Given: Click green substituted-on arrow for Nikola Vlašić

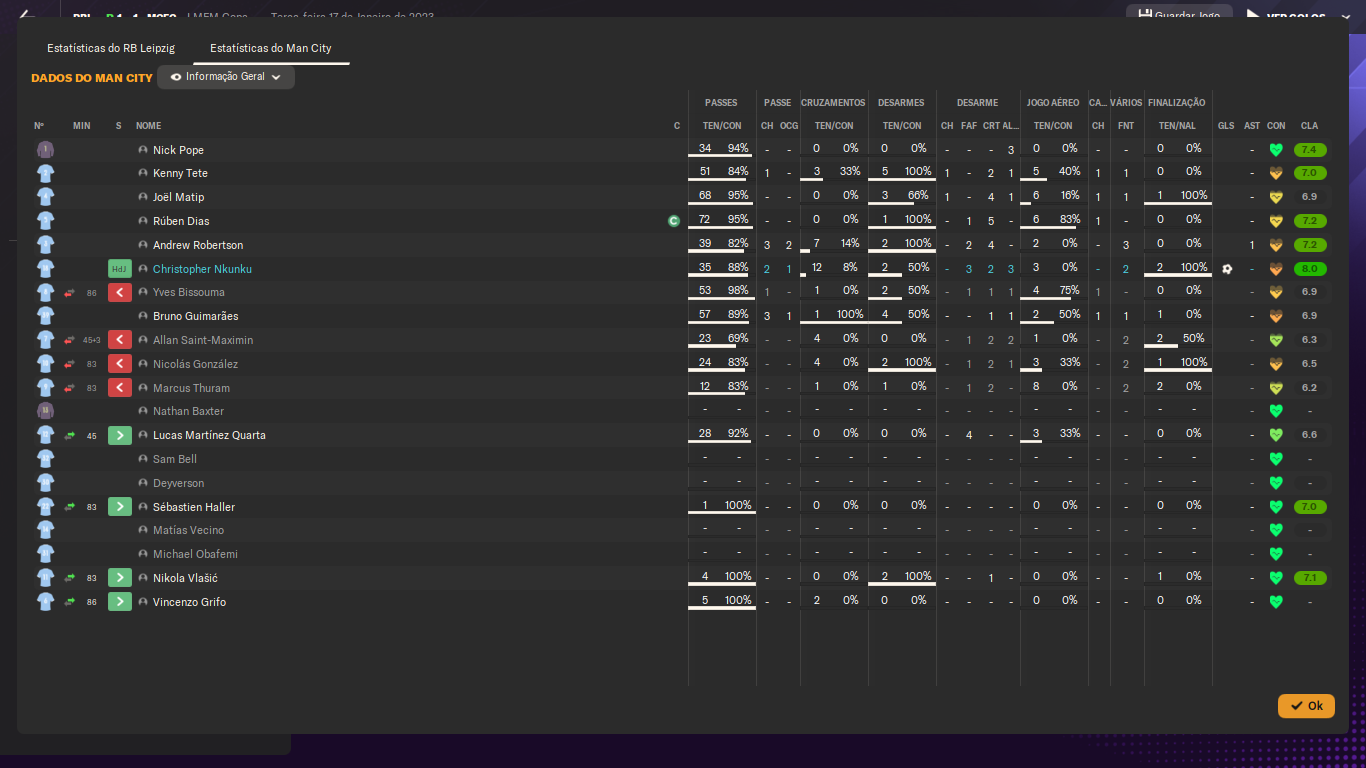Looking at the screenshot, I should (x=120, y=578).
